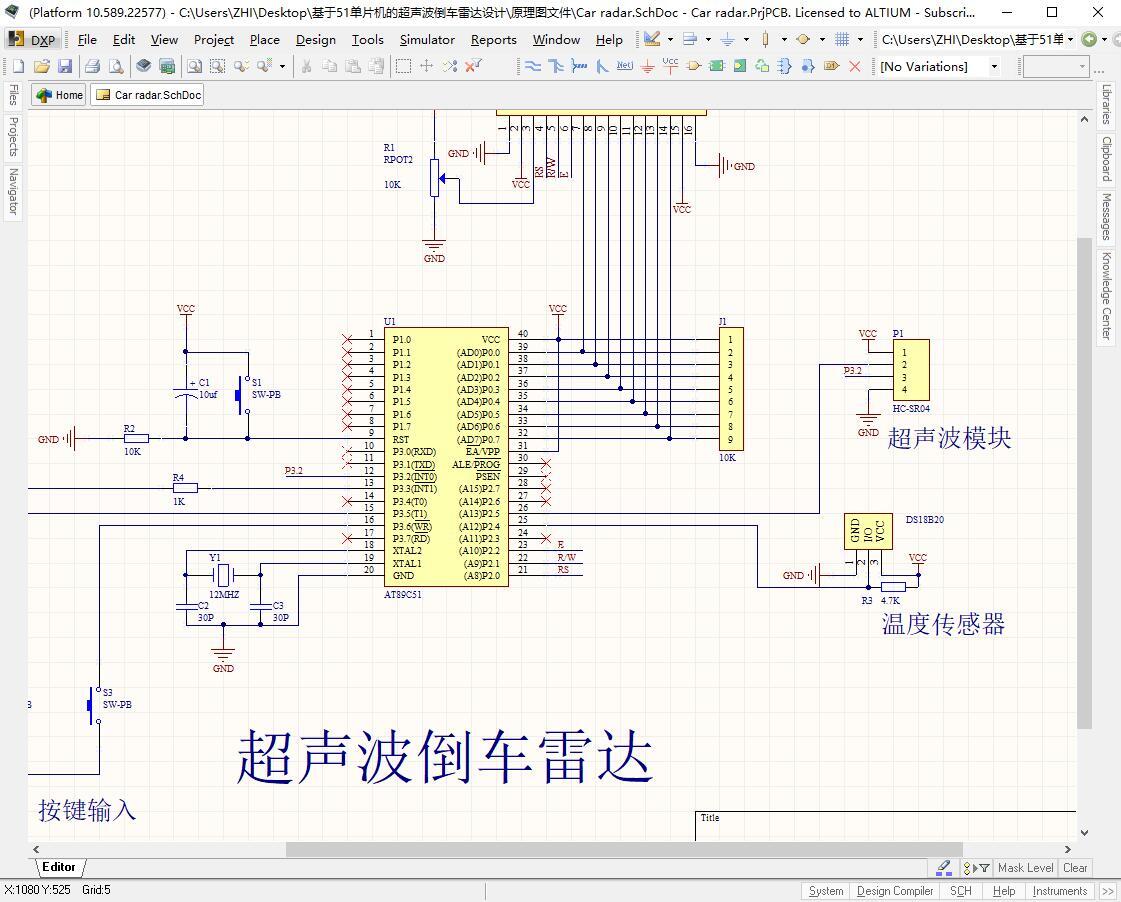This screenshot has height=902, width=1121.
Task: Switch to the Car radar.SchDoc tab
Action: coord(148,95)
